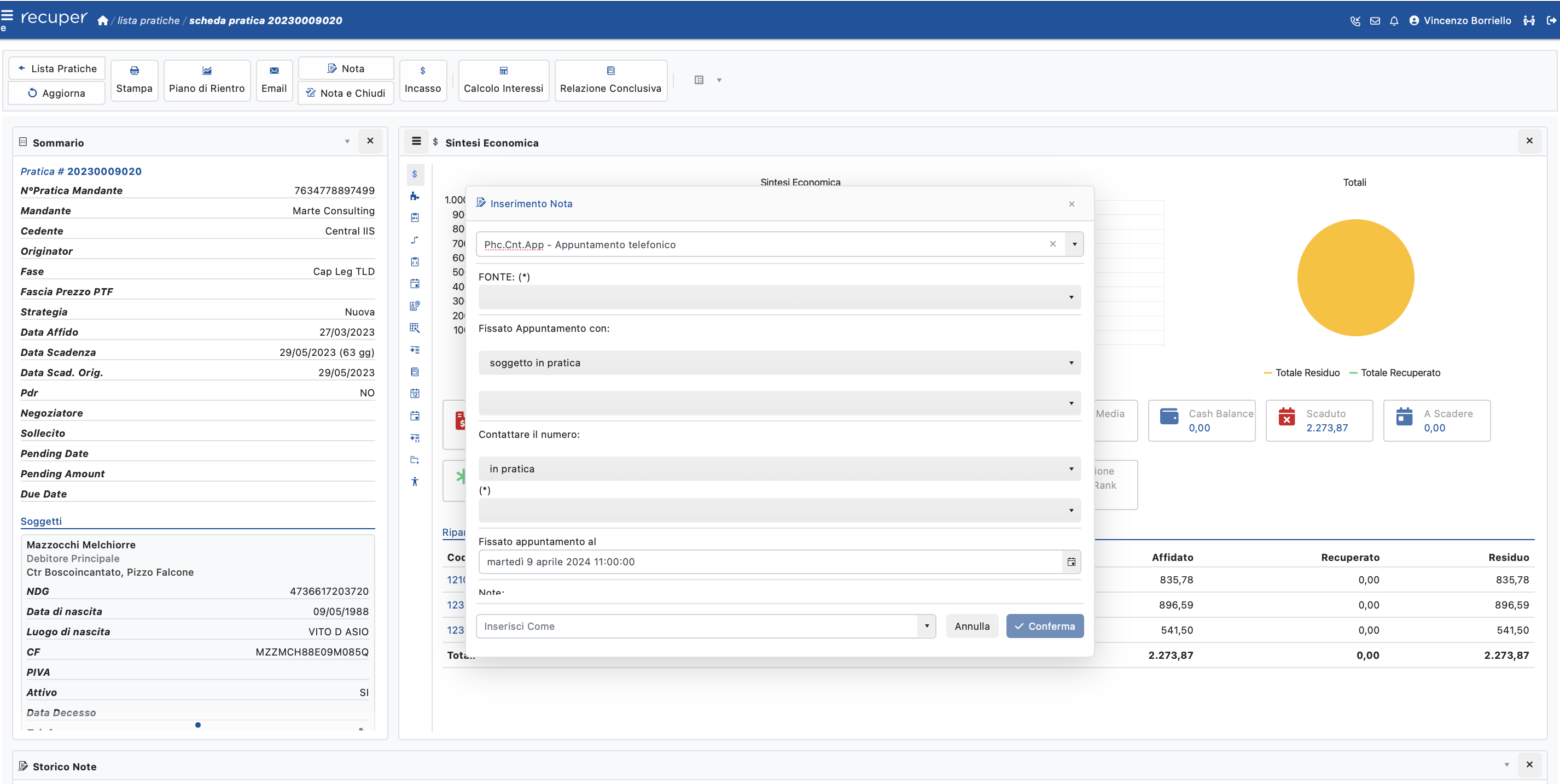Click Nota e Chiudi toolbar item
The height and width of the screenshot is (784, 1560).
pos(346,93)
